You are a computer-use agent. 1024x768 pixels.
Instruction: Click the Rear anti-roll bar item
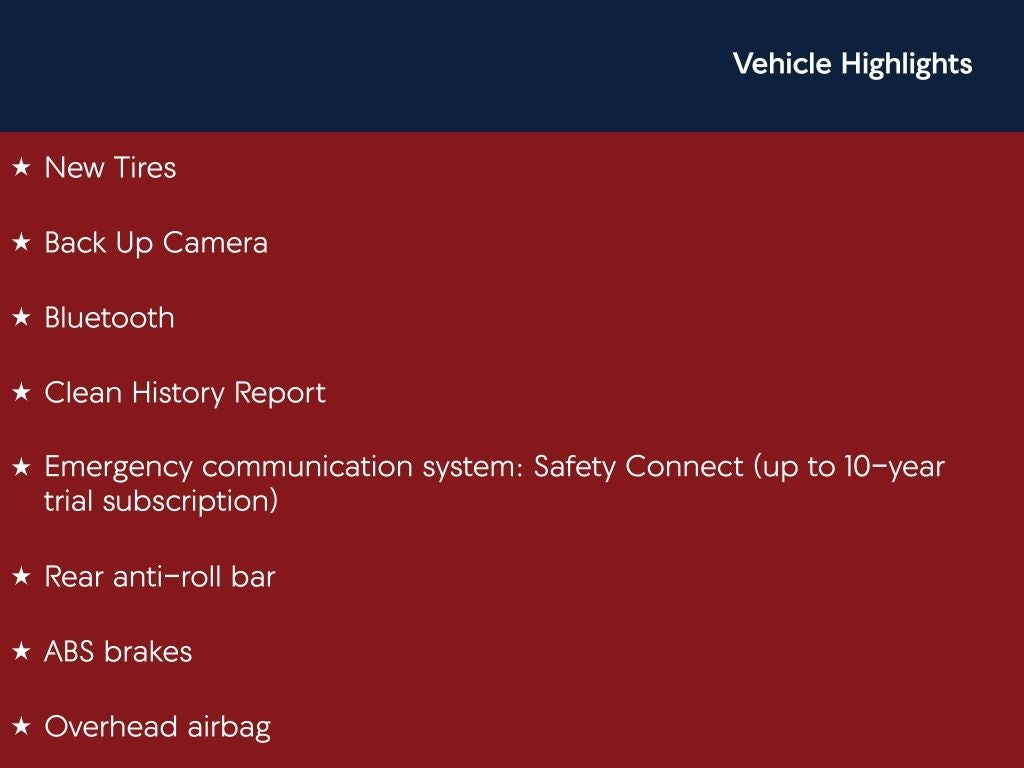[x=160, y=577]
